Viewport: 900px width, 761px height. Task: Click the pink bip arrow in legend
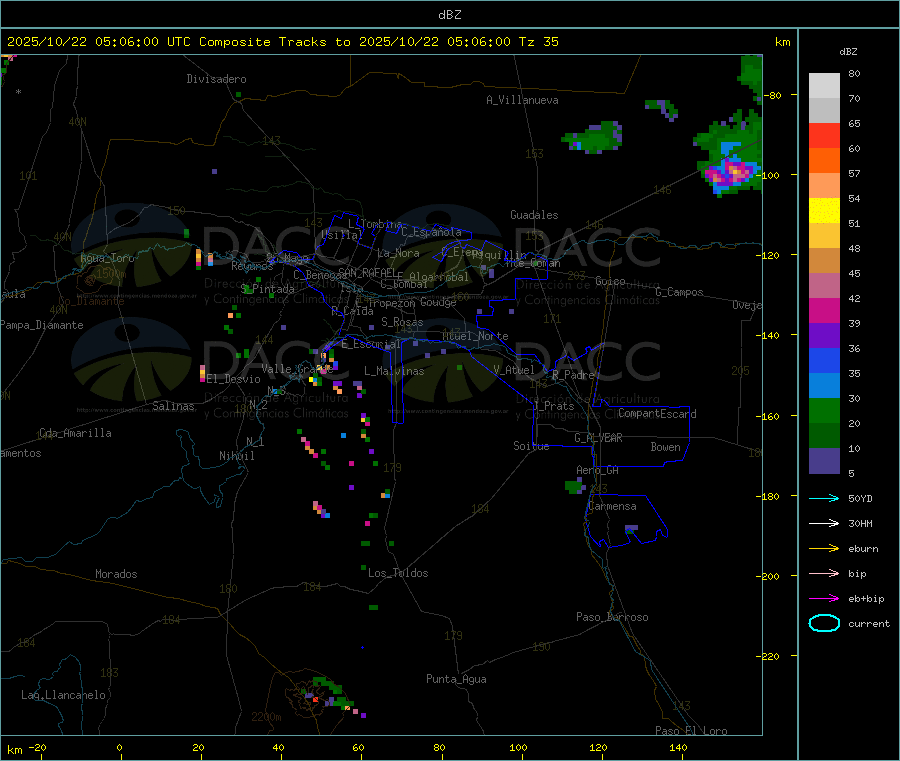824,573
